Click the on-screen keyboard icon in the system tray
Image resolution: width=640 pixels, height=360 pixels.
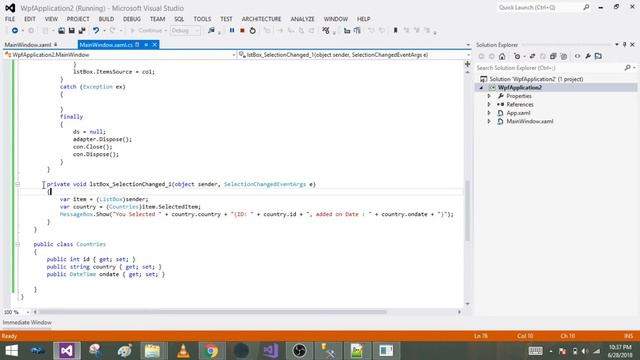coord(535,351)
